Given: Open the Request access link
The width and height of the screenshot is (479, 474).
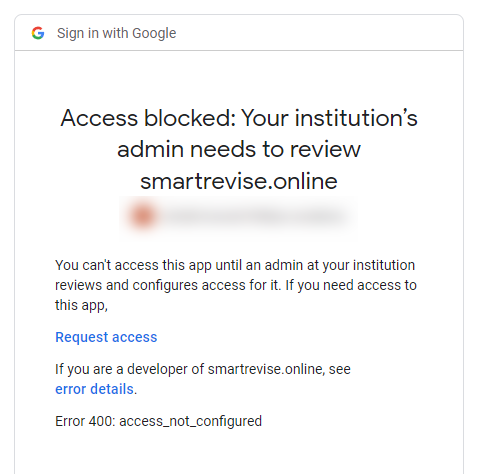Looking at the screenshot, I should pos(106,337).
